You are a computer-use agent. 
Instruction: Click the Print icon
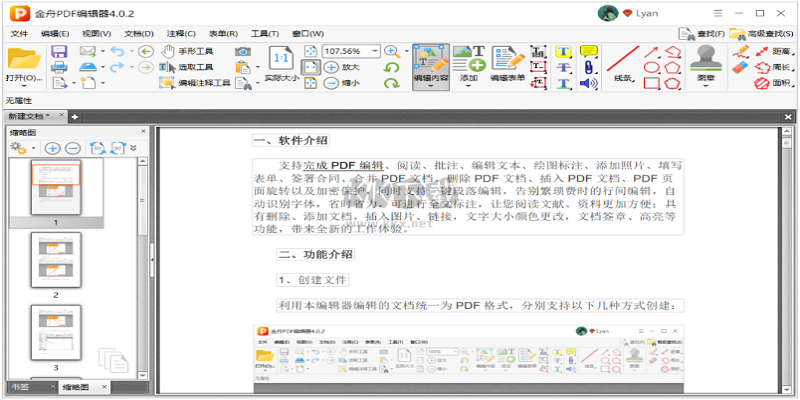[x=60, y=67]
